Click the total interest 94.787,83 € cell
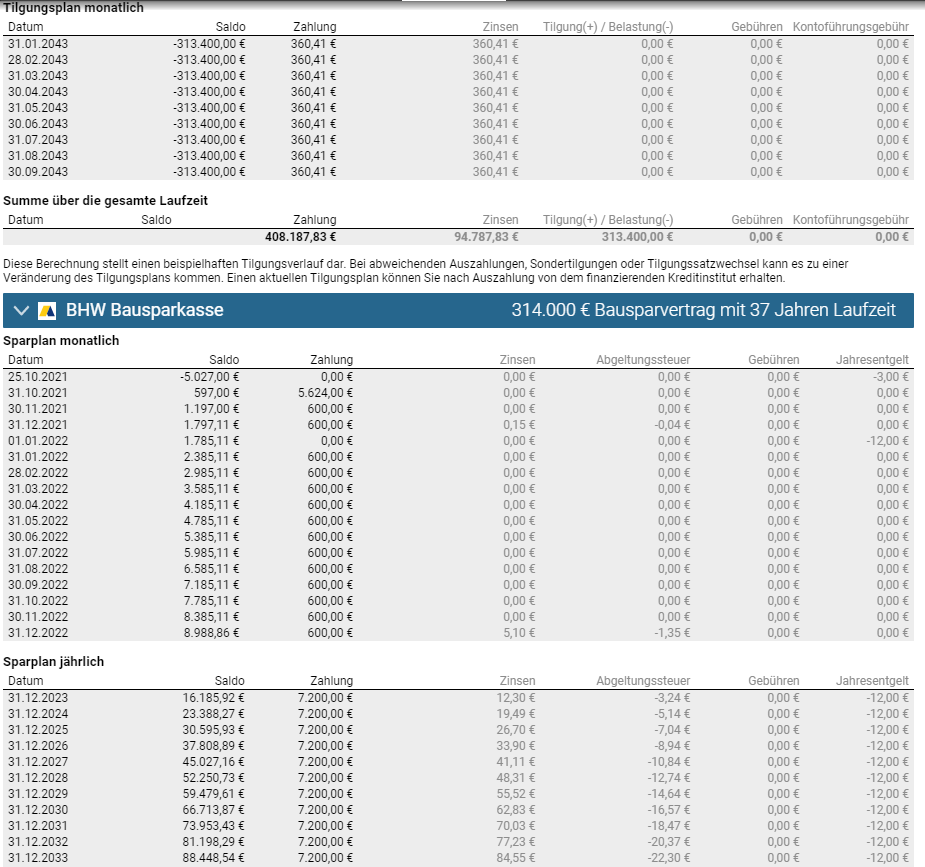925x867 pixels. 486,237
